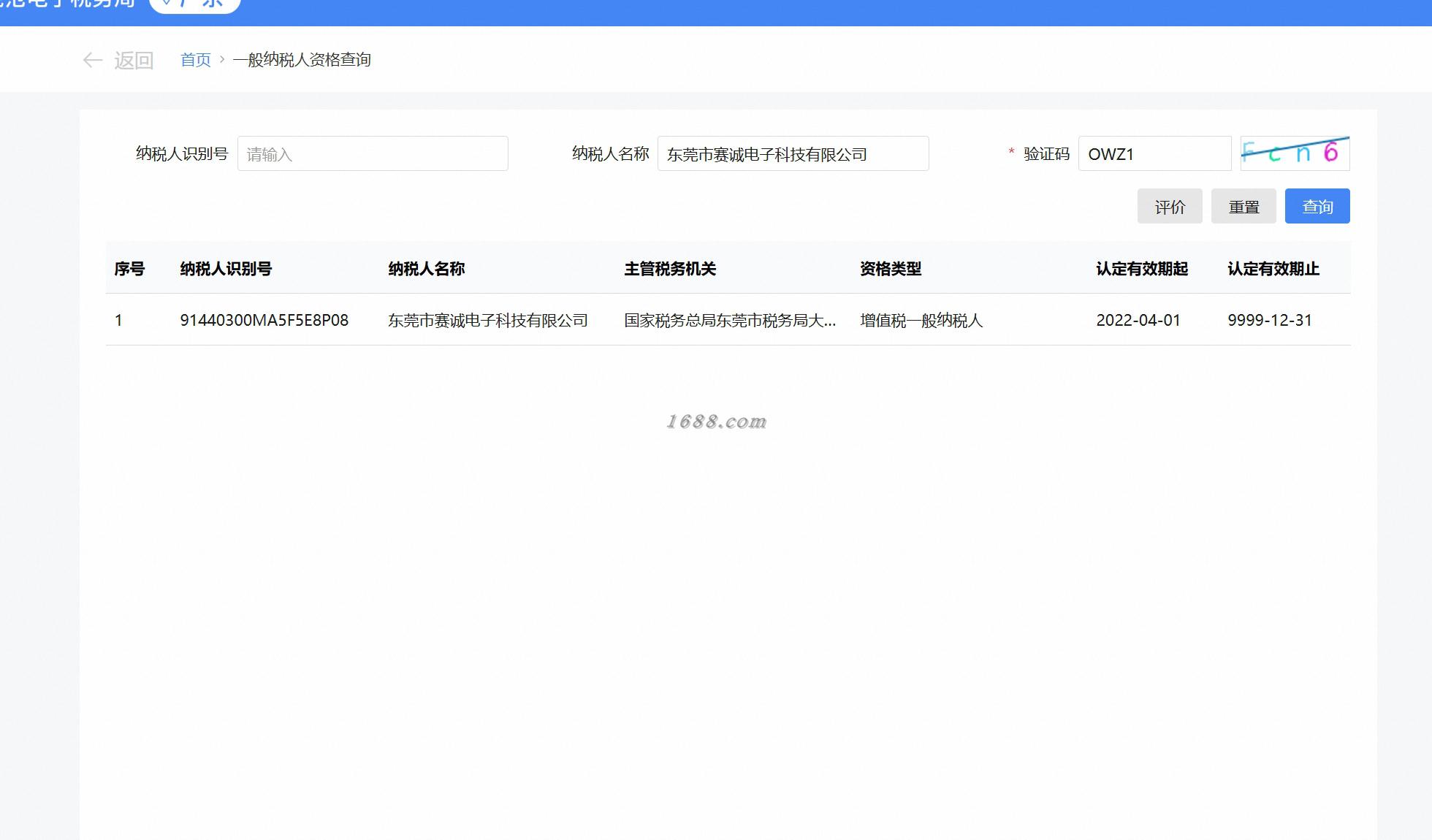Click the back arrow icon

point(92,60)
